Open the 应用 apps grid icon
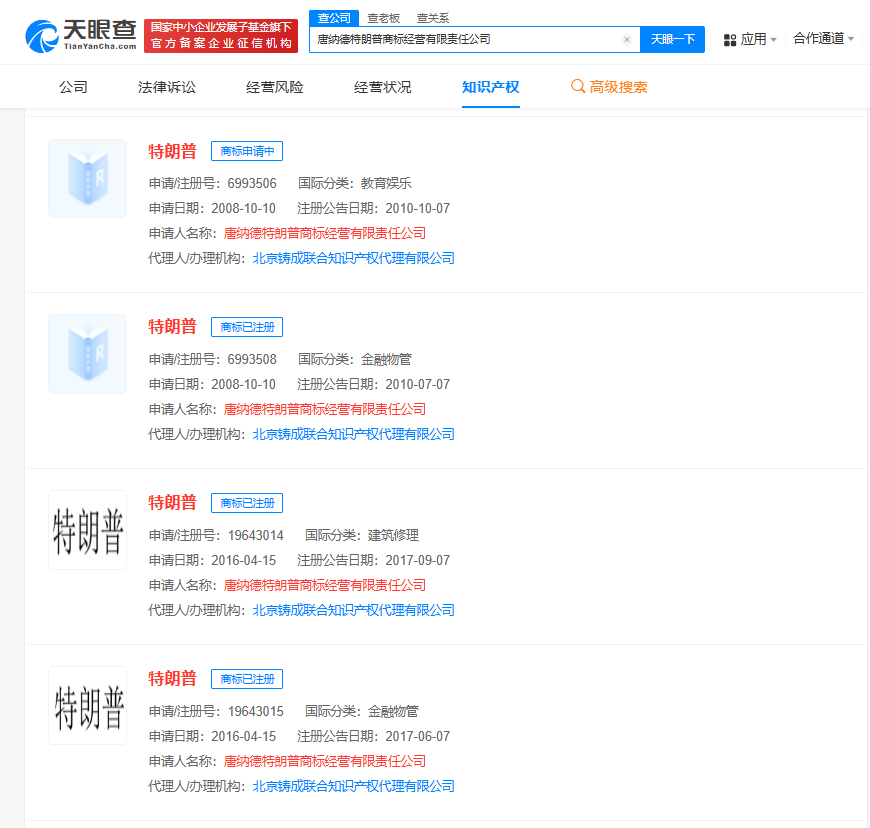This screenshot has height=828, width=870. tap(730, 39)
